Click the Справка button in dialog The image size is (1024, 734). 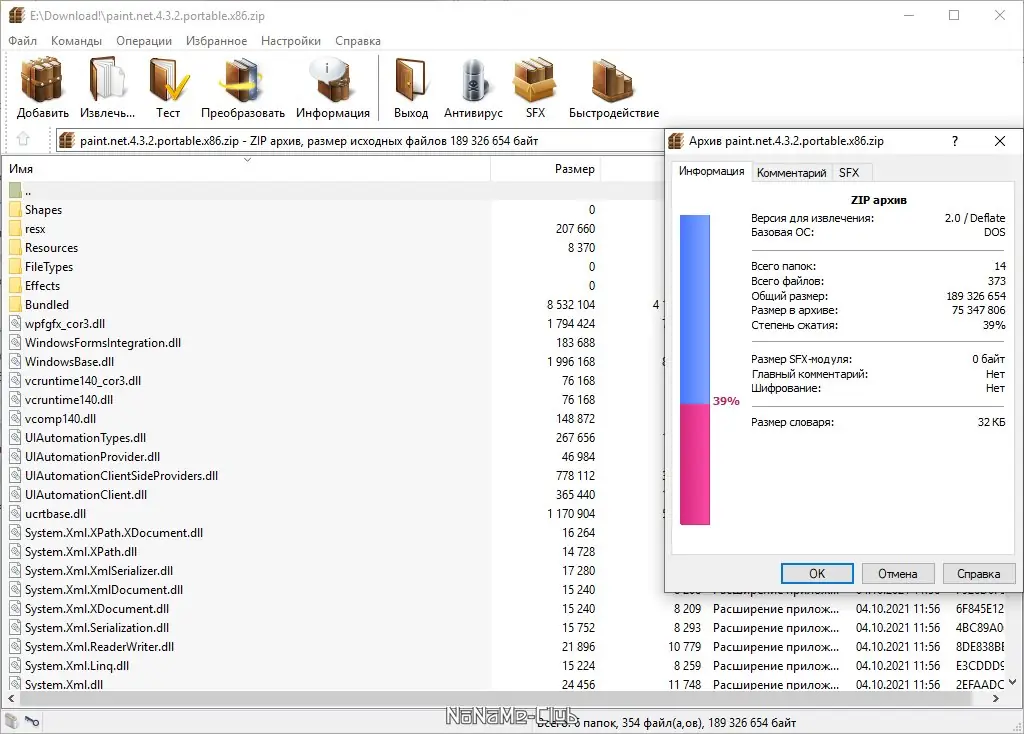[978, 573]
